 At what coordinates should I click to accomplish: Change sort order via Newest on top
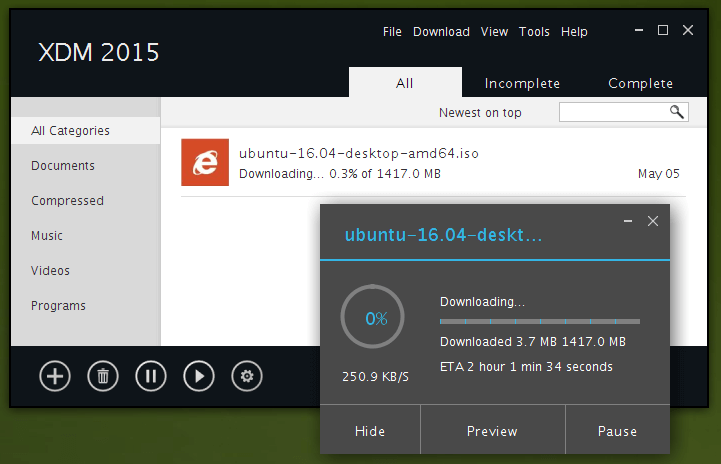(x=480, y=113)
